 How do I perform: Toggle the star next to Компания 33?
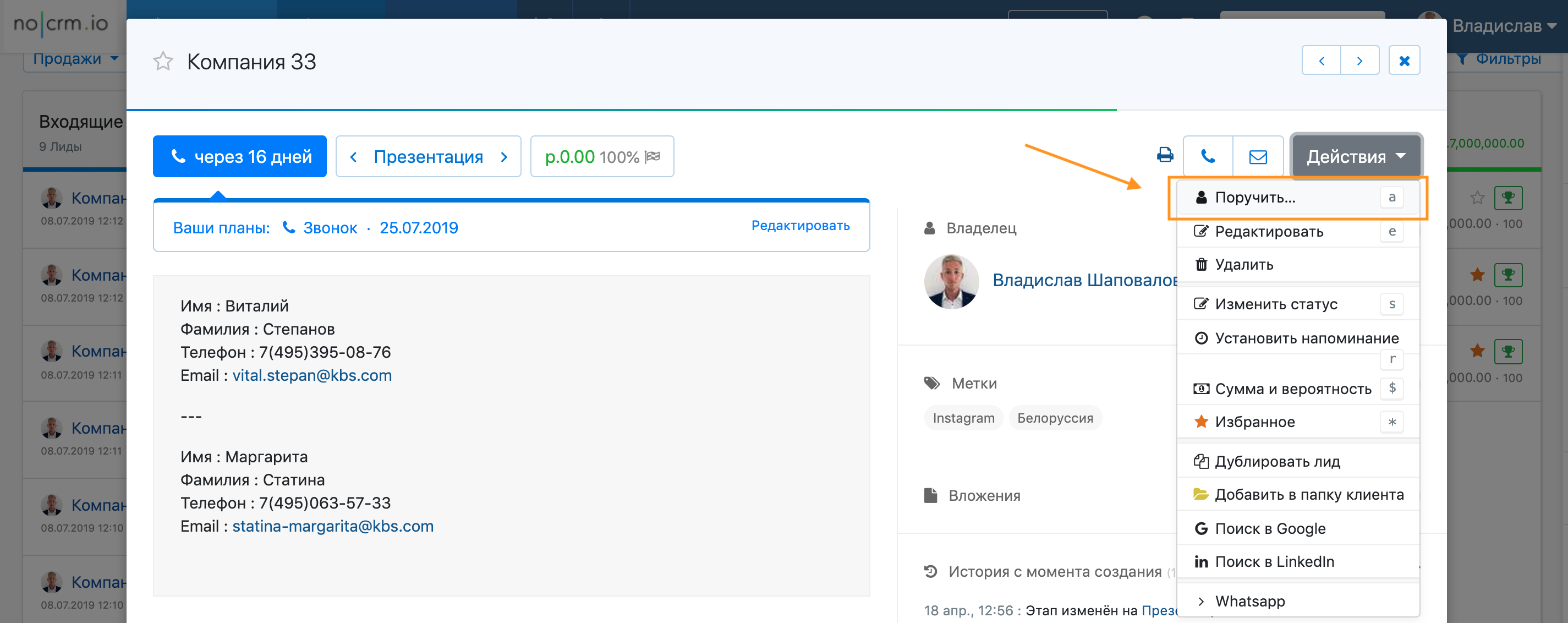[x=163, y=62]
